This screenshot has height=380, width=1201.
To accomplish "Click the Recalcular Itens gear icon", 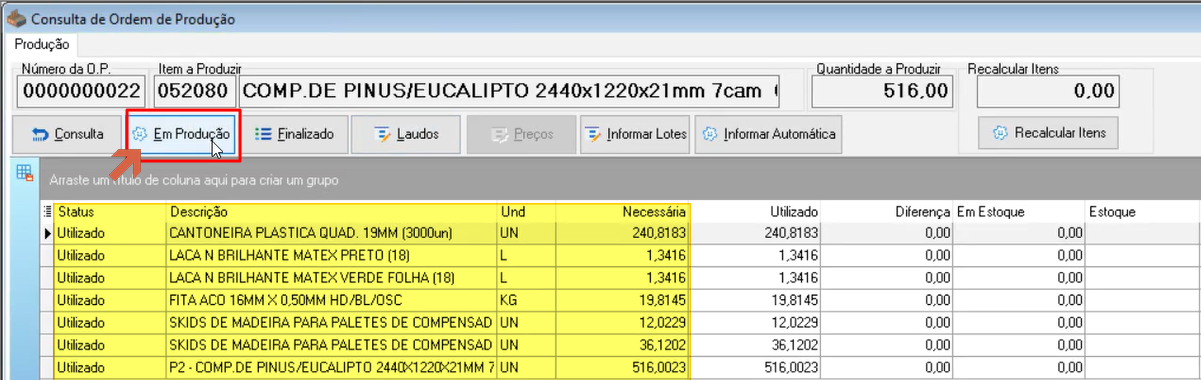I will click(x=1000, y=132).
